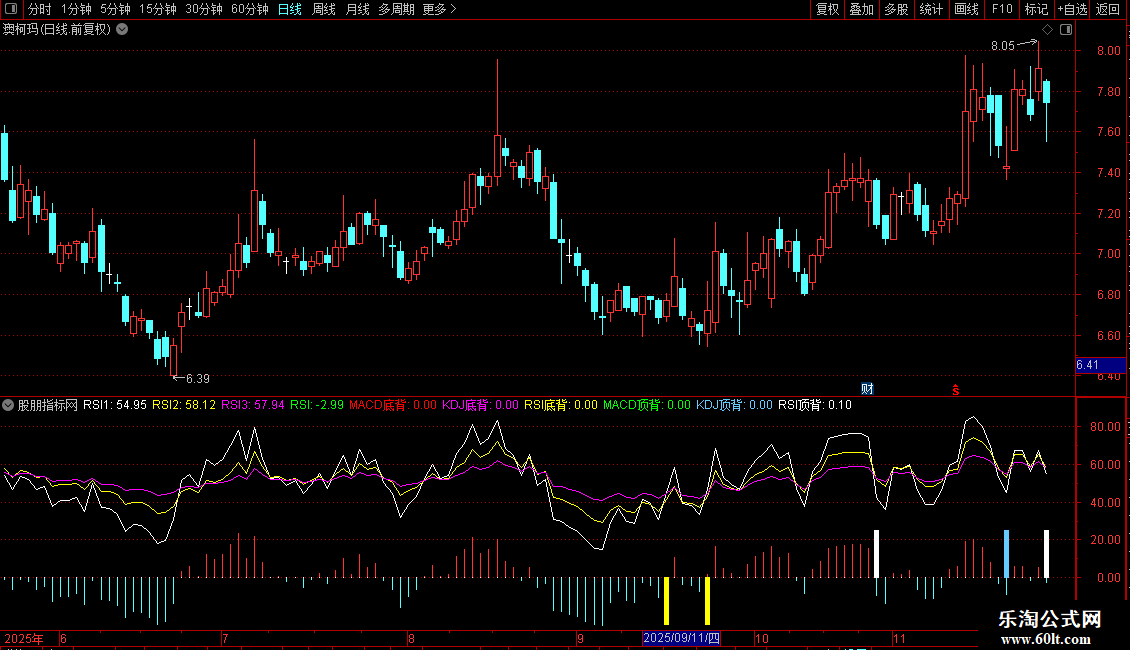Click the 返回 back button
Screen dimensions: 1130x650
(x=1108, y=9)
